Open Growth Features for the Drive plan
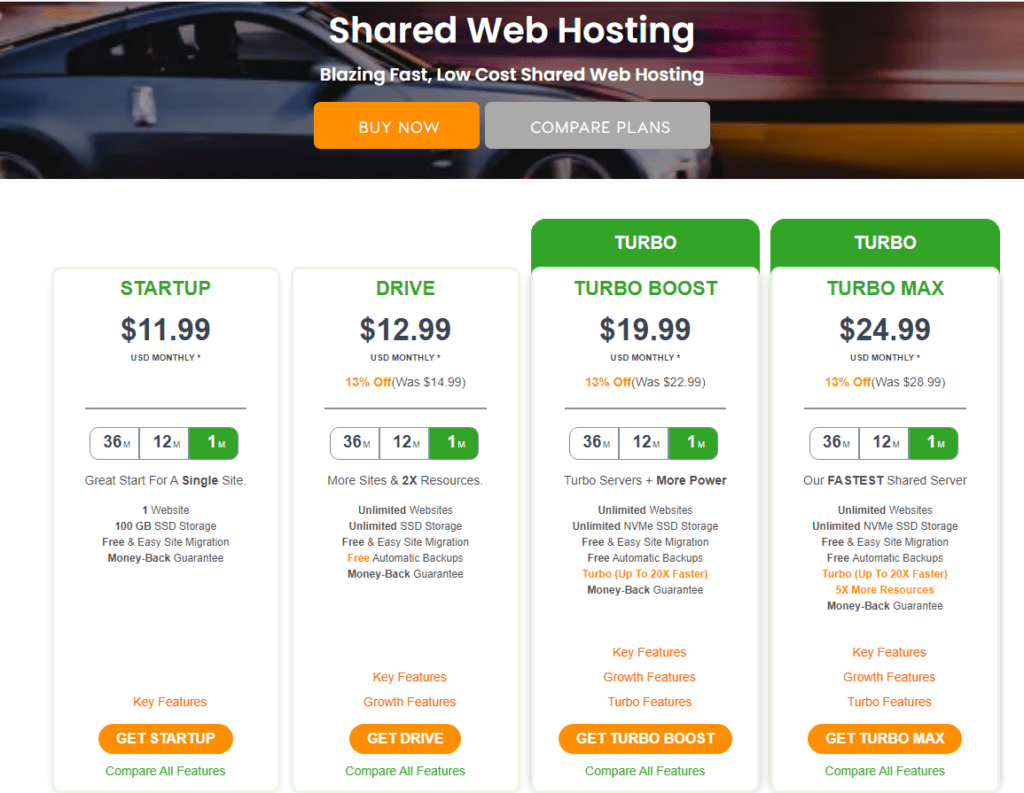The width and height of the screenshot is (1024, 793). pyautogui.click(x=409, y=701)
